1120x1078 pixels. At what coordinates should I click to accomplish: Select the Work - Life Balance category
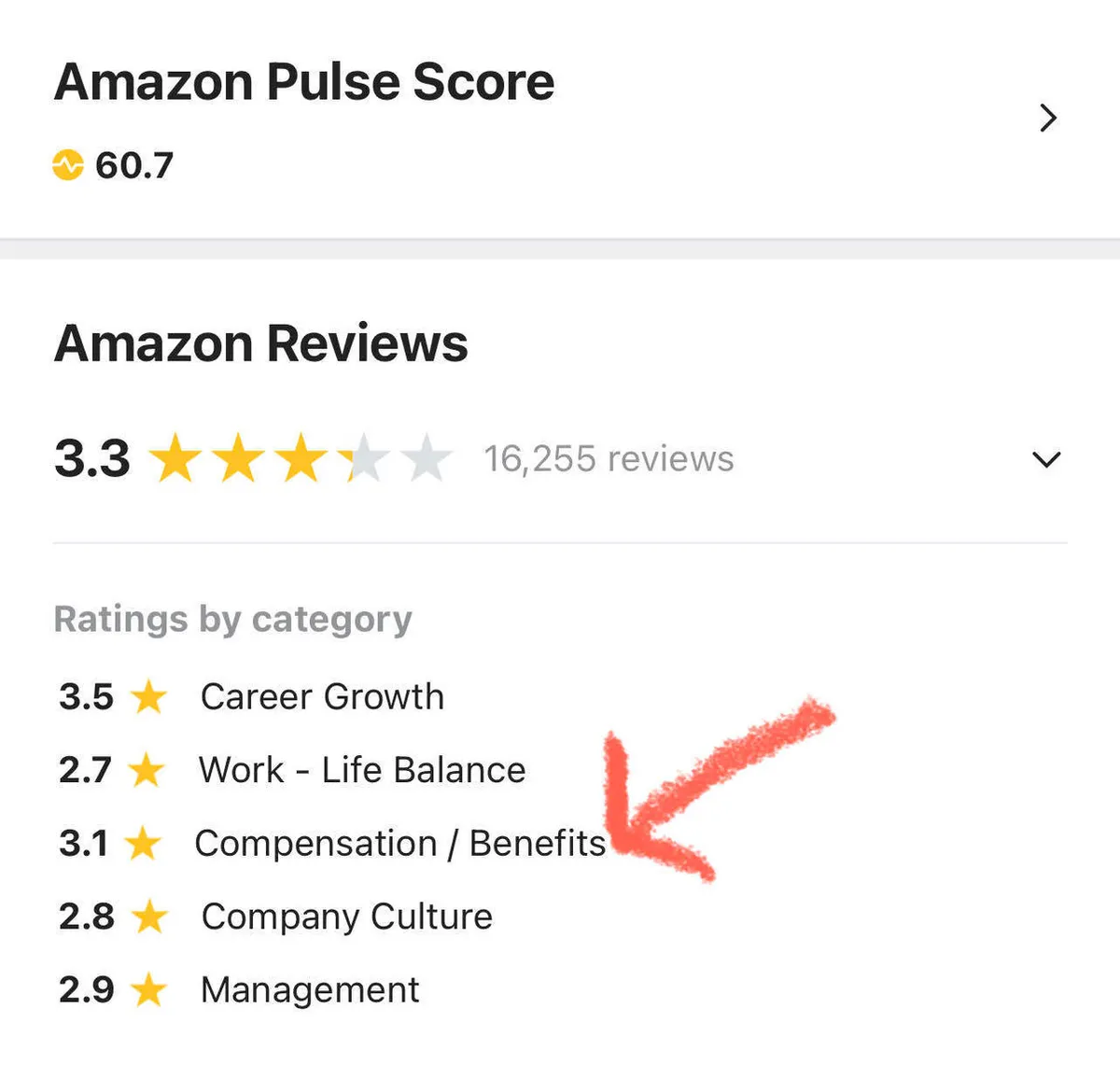[362, 771]
